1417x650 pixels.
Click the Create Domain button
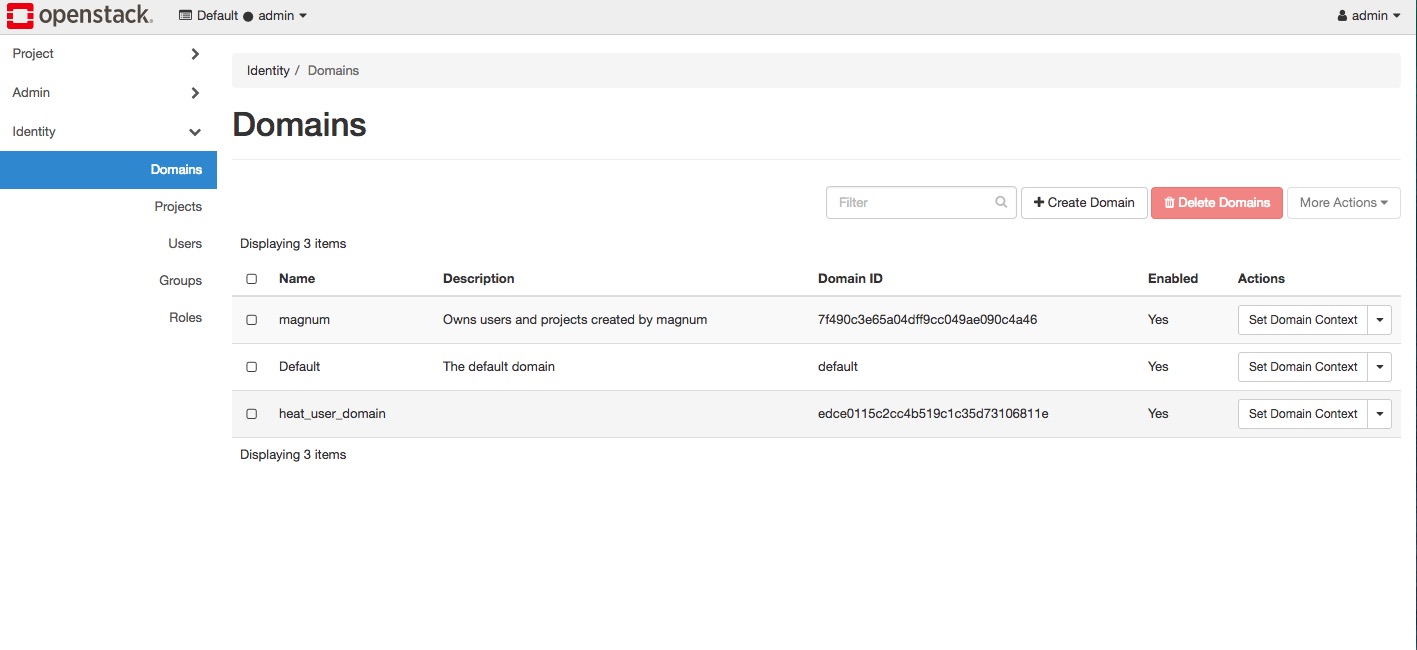tap(1084, 202)
